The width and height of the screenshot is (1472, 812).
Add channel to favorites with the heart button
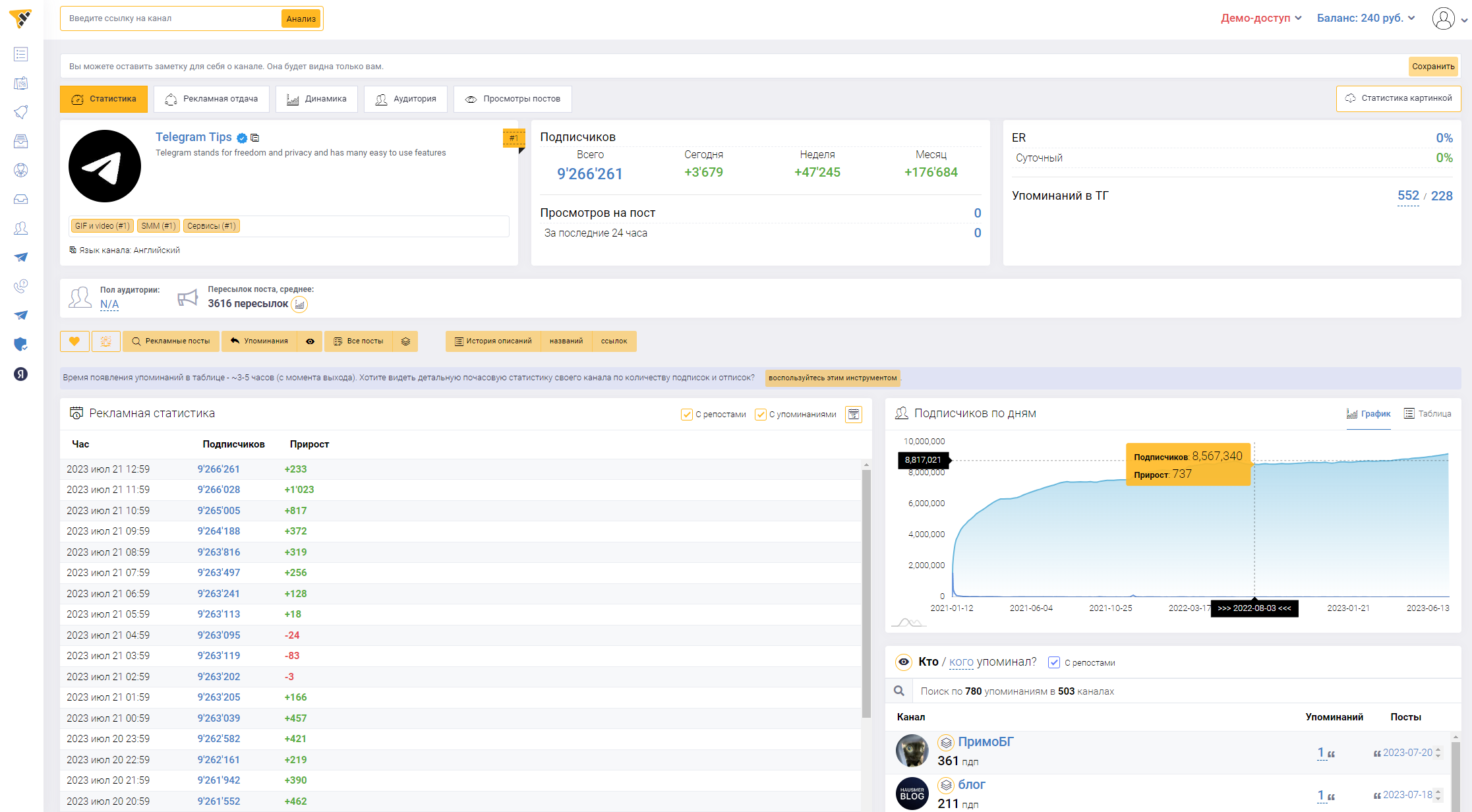point(74,341)
